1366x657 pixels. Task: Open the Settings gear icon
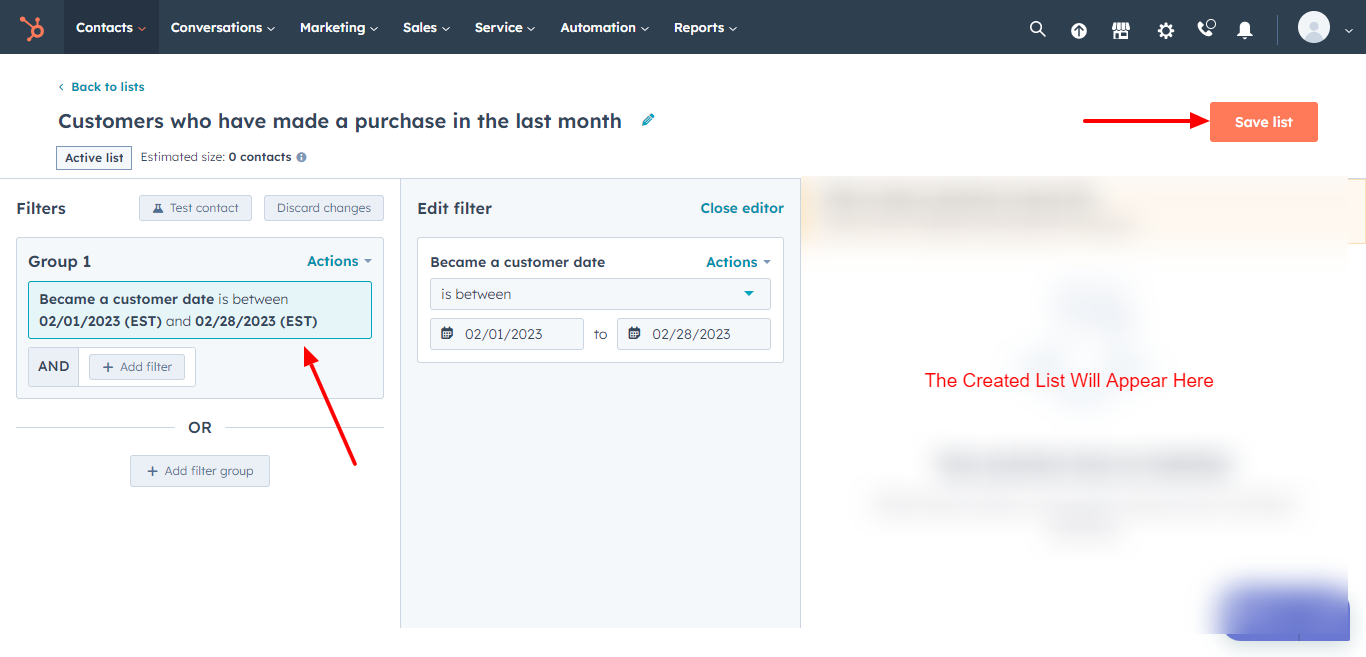click(x=1165, y=30)
